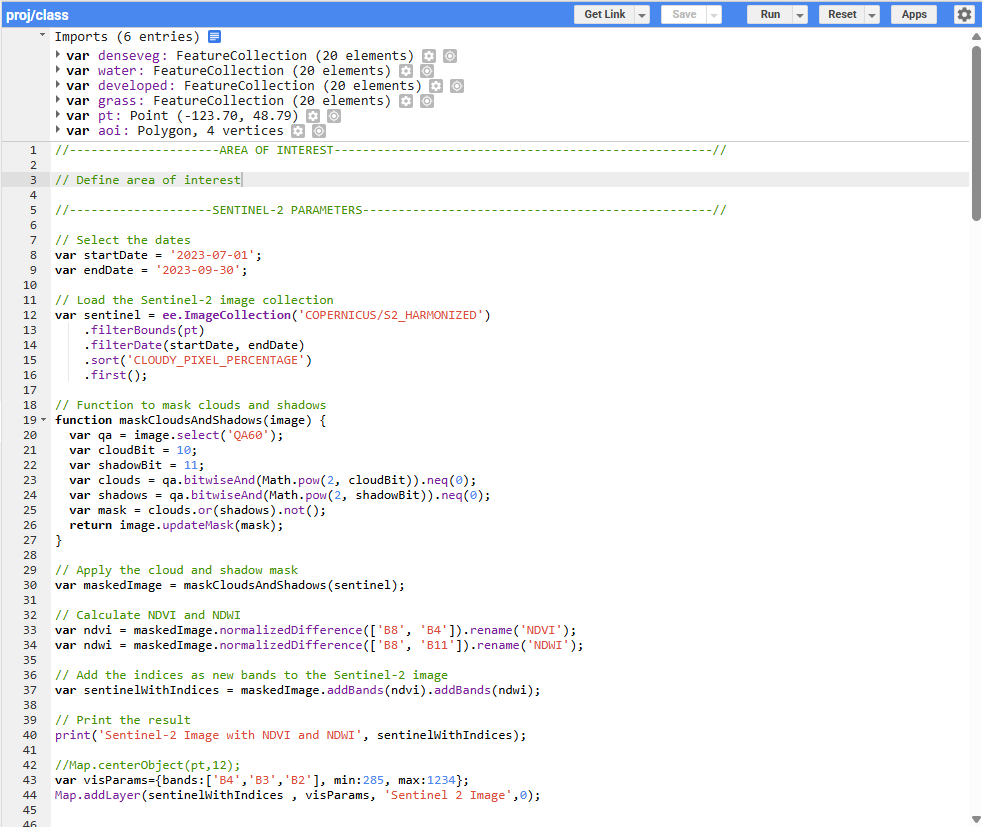The image size is (982, 827).
Task: Click target icon beside aoi Polygon
Action: 319,131
